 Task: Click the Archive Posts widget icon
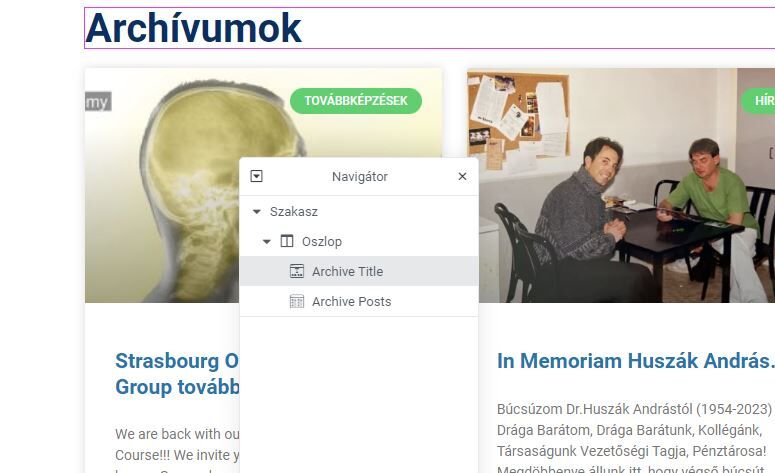[297, 301]
